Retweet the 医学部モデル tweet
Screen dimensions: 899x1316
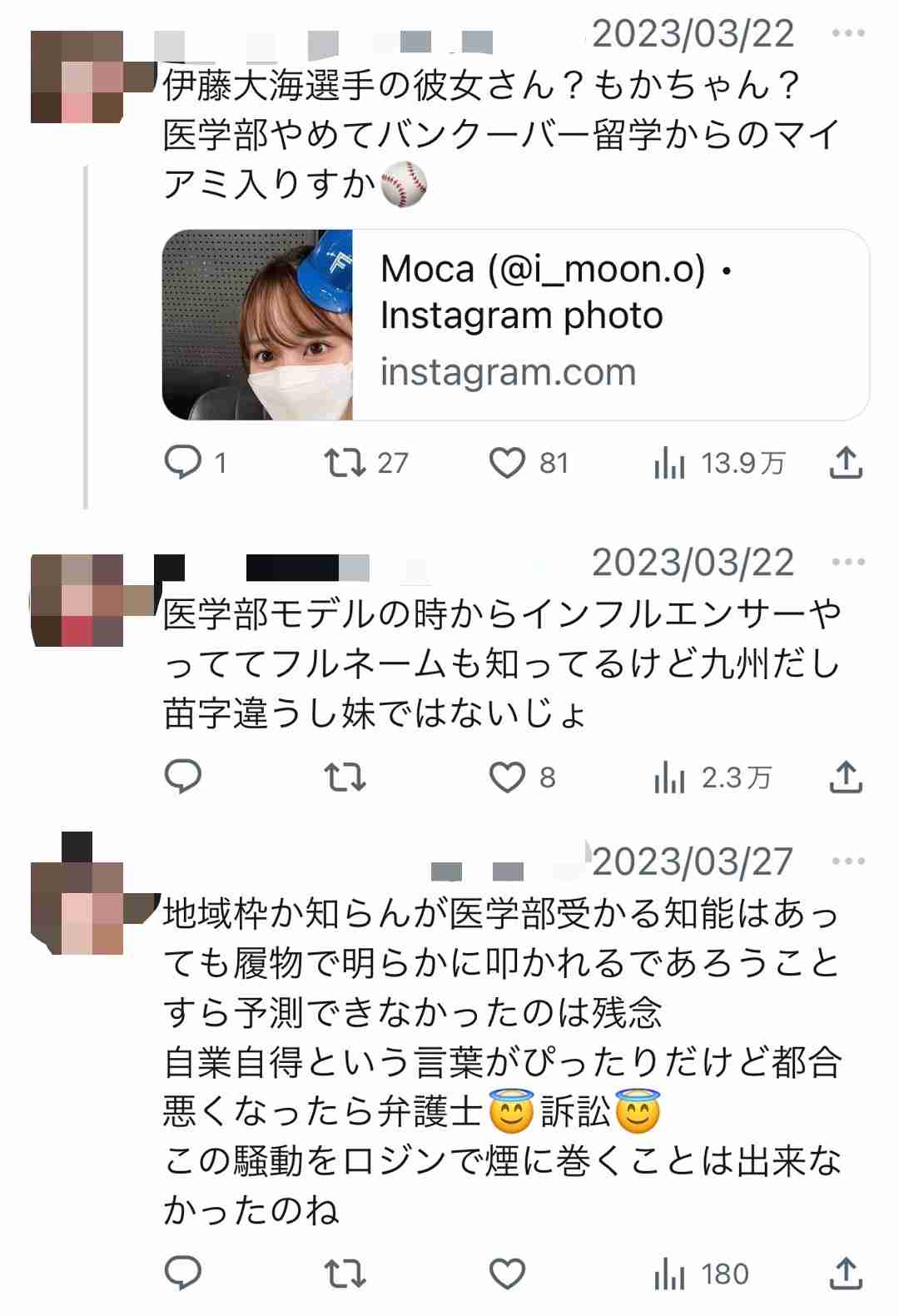345,777
